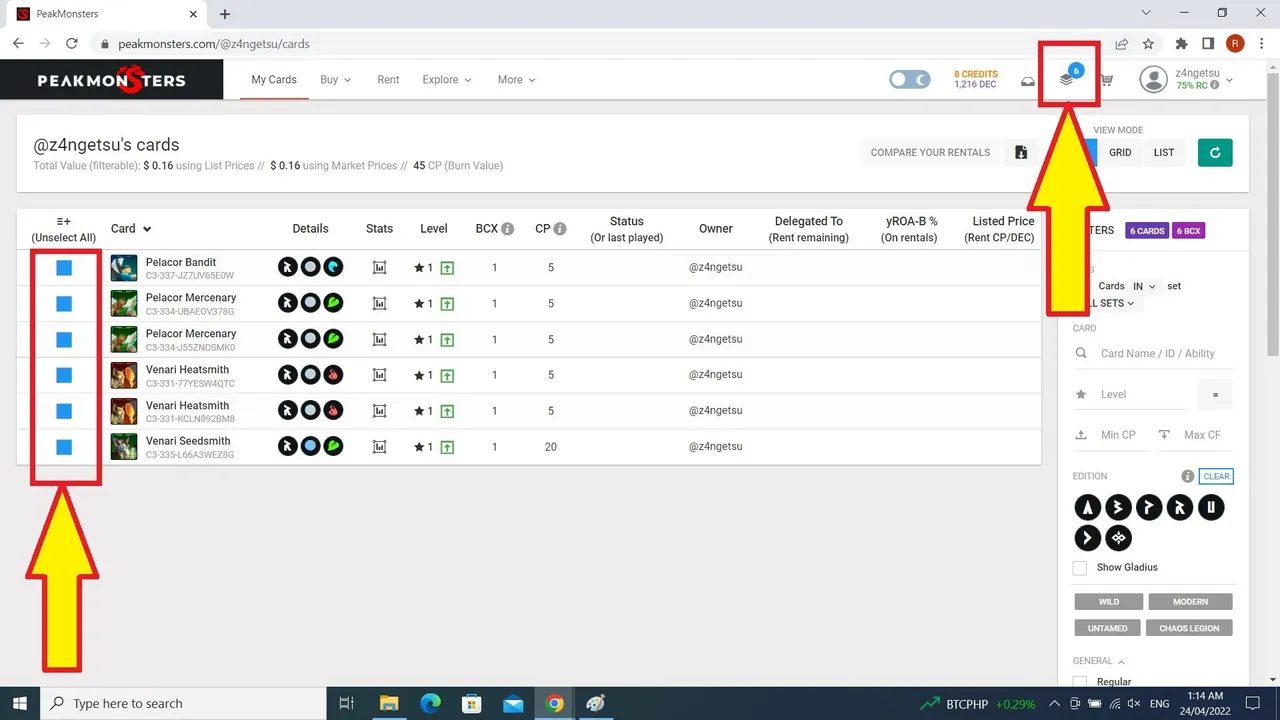Click the PeakMonsters logo
This screenshot has height=720, width=1280.
click(111, 80)
